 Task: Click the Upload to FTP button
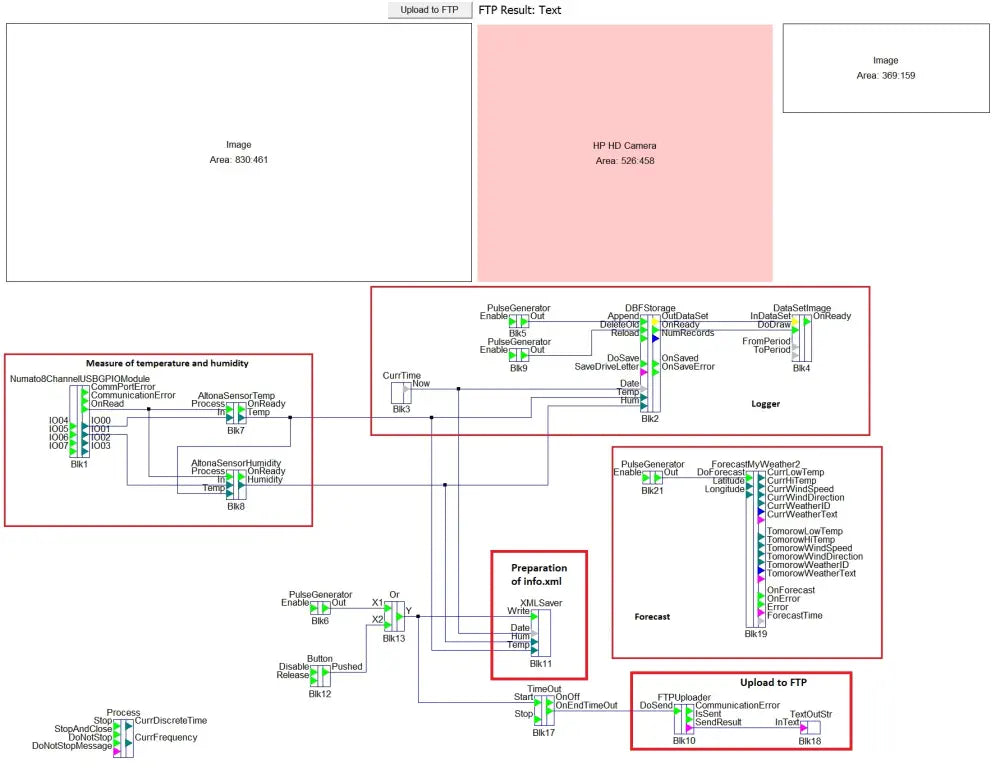click(429, 10)
